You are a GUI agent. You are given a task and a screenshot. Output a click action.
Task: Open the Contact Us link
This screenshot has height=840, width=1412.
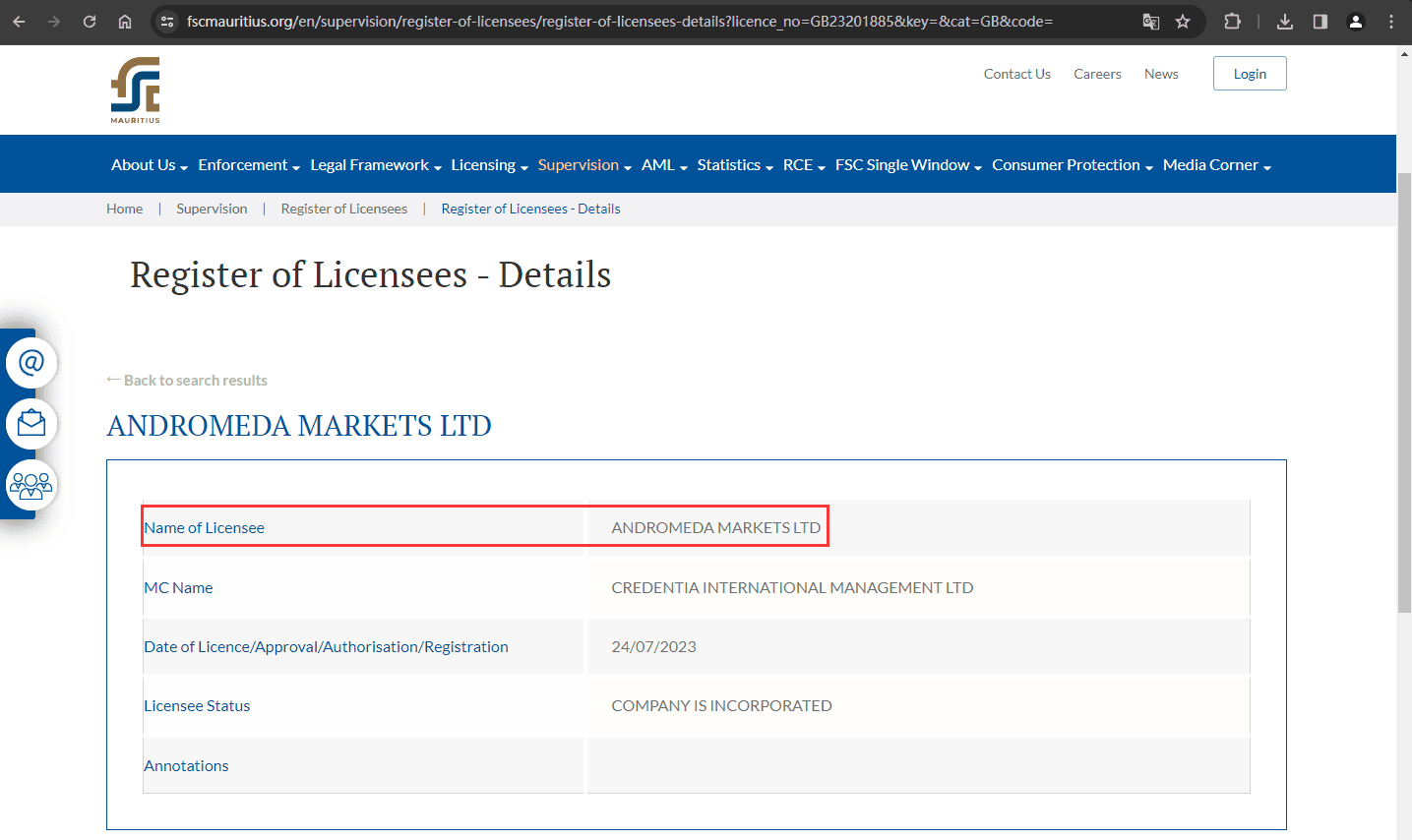[1017, 74]
